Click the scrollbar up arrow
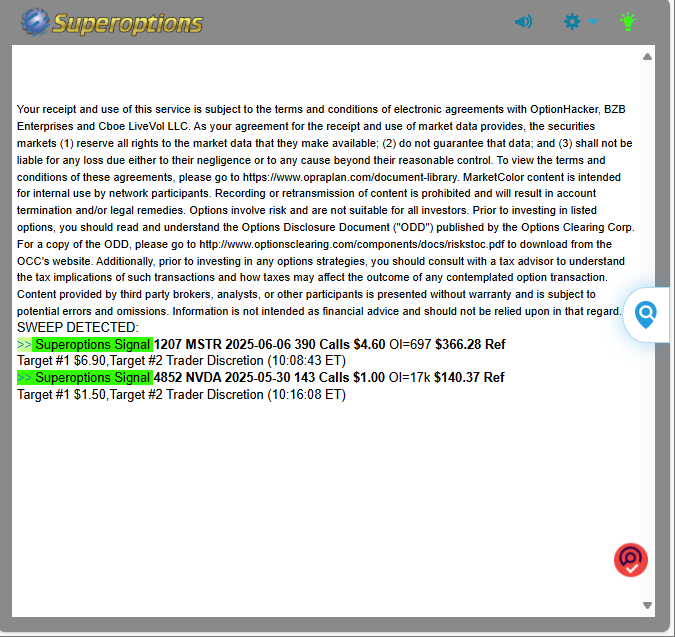675x637 pixels. coord(647,56)
